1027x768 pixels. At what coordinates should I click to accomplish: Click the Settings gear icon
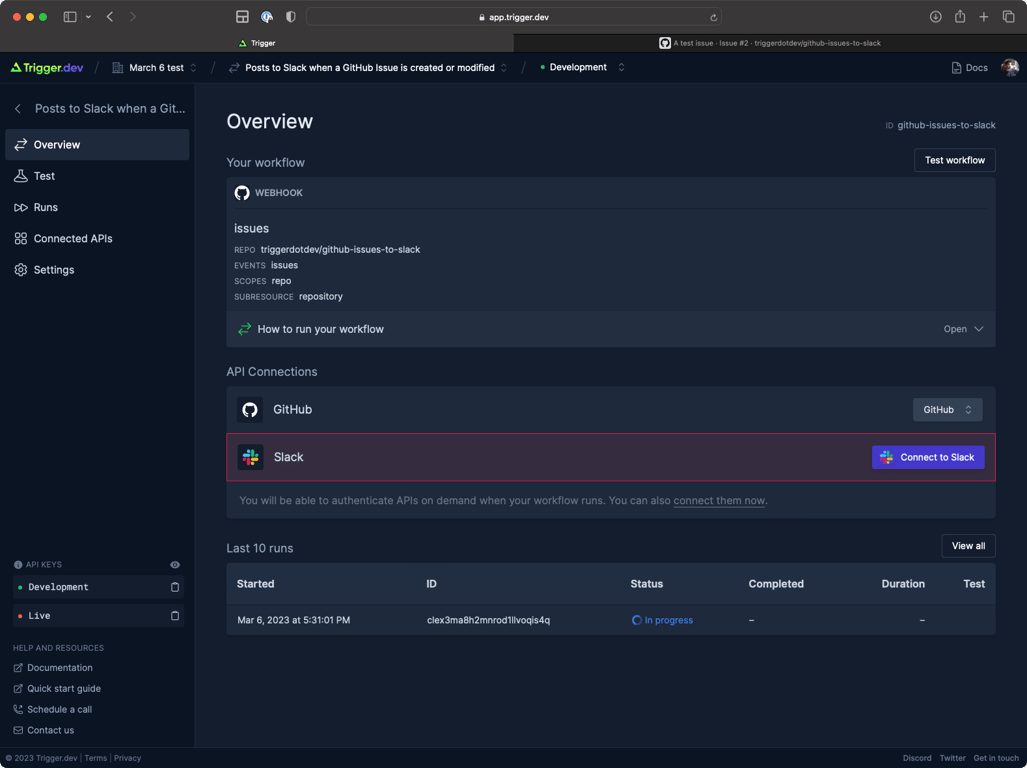click(20, 270)
